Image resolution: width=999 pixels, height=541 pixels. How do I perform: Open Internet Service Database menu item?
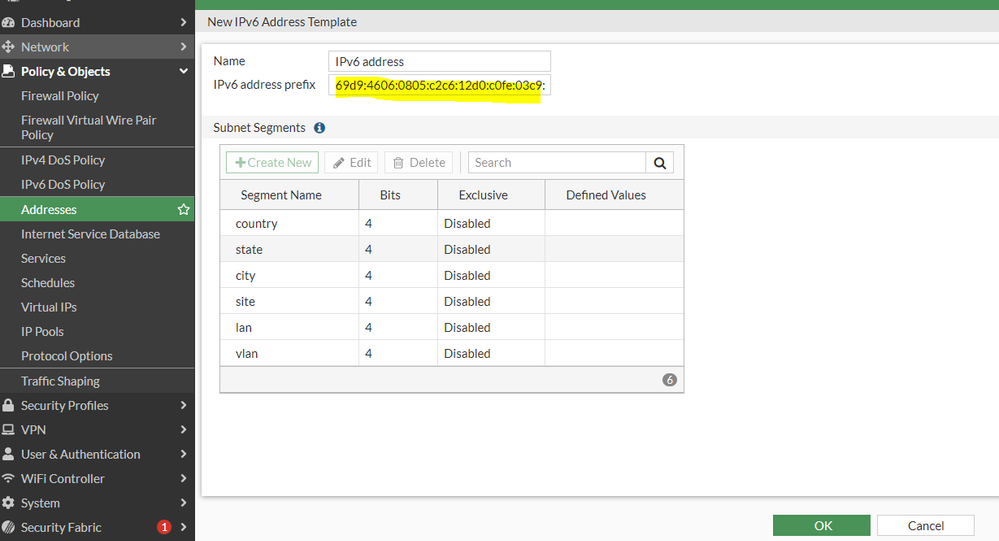[x=90, y=234]
